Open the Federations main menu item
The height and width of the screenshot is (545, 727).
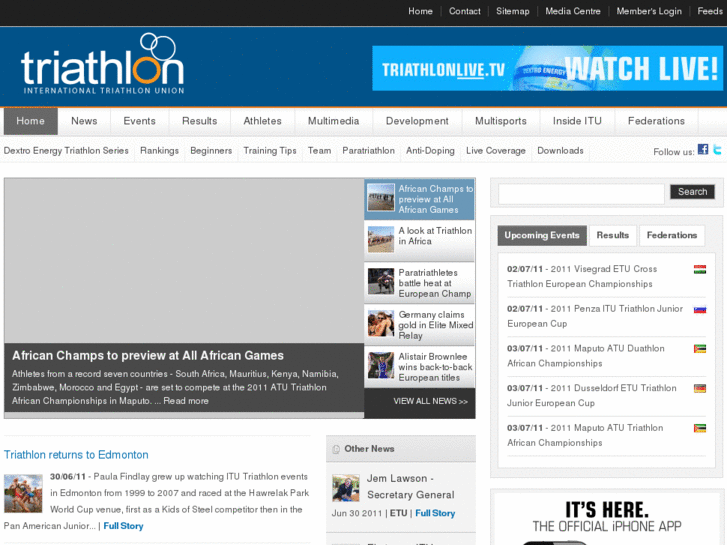pyautogui.click(x=656, y=121)
